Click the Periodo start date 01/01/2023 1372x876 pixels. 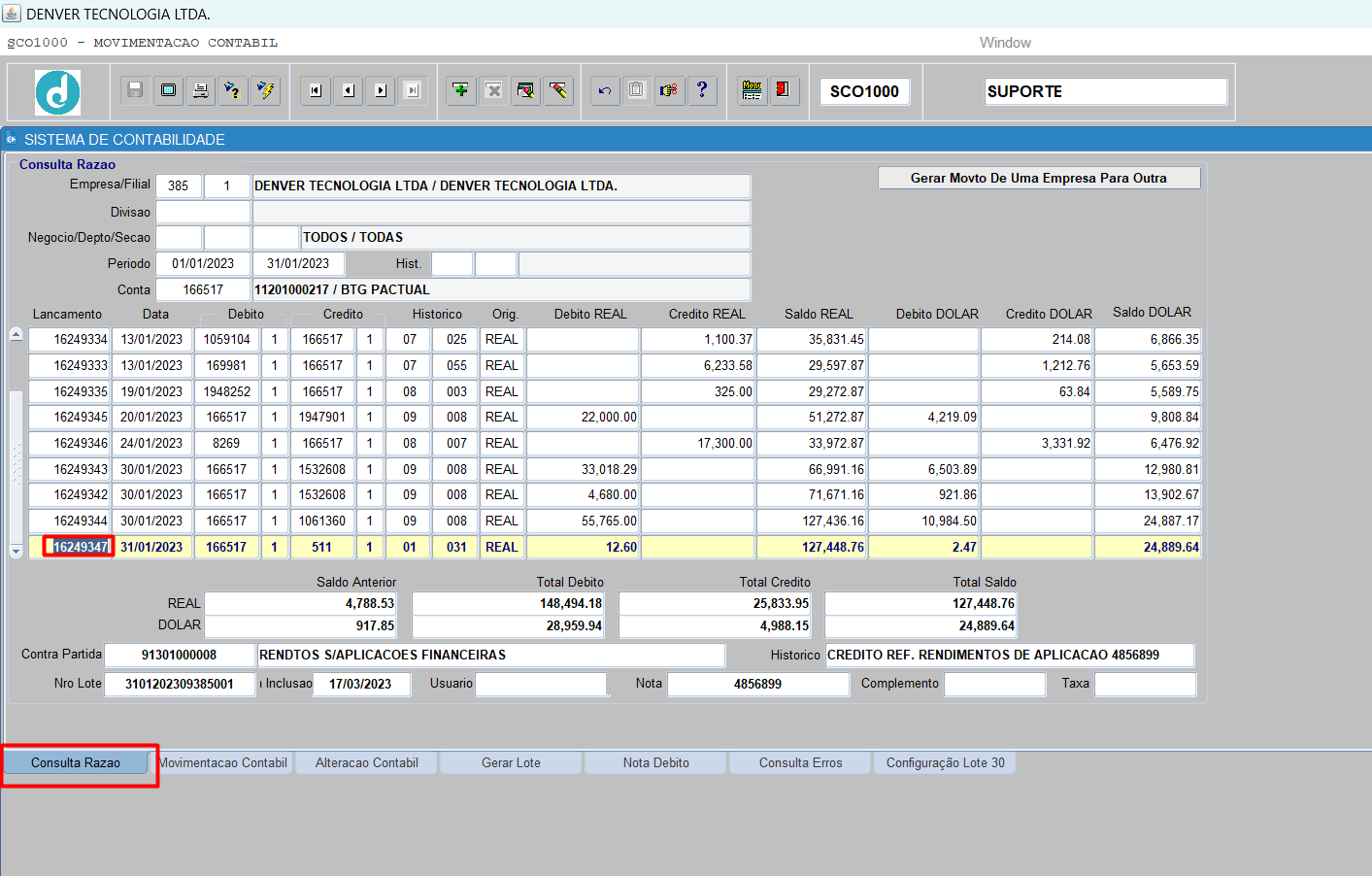(x=203, y=263)
